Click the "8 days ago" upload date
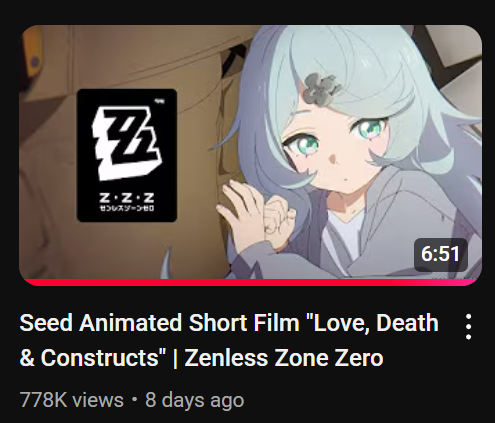Screen dimensions: 495x423 (x=195, y=400)
